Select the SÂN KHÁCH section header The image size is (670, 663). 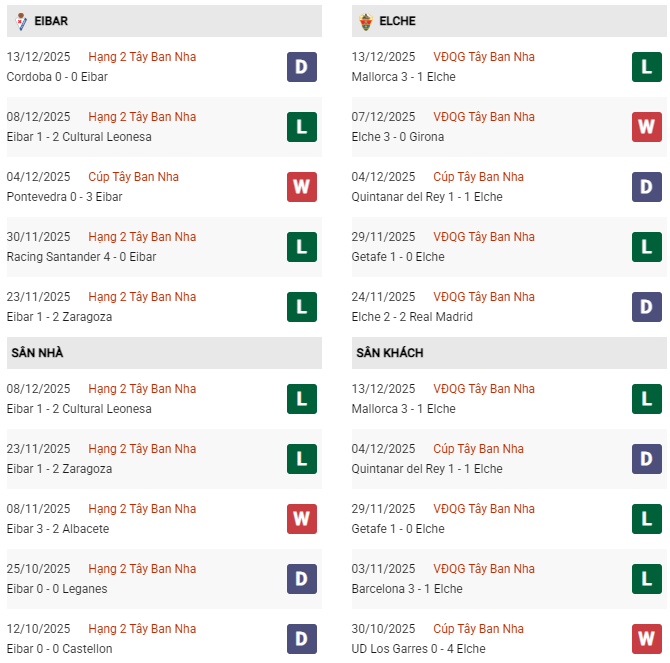[389, 353]
